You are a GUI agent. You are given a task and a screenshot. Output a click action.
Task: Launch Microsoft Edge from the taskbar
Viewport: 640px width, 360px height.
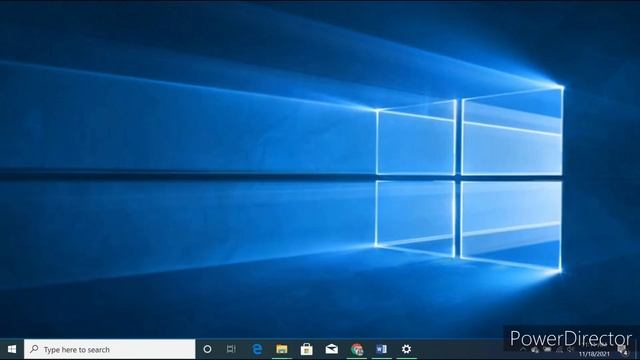pos(257,349)
